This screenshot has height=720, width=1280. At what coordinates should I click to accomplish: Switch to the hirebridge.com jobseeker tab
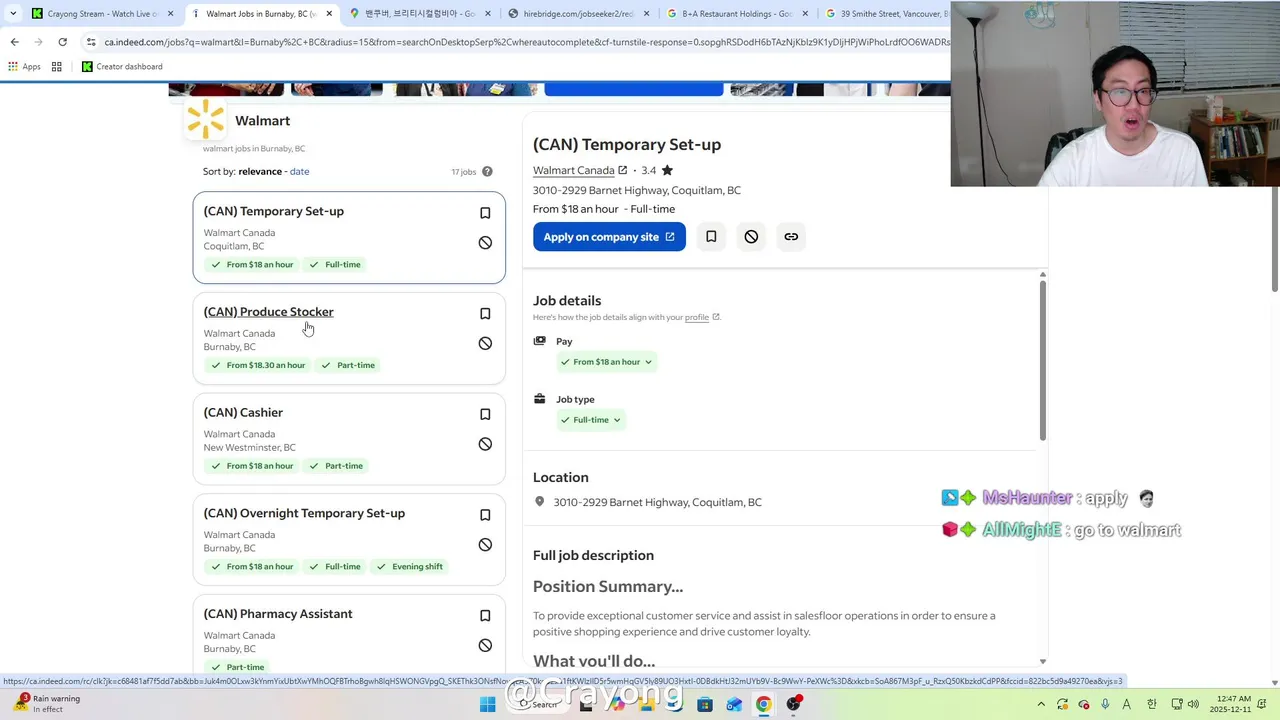pyautogui.click(x=578, y=14)
